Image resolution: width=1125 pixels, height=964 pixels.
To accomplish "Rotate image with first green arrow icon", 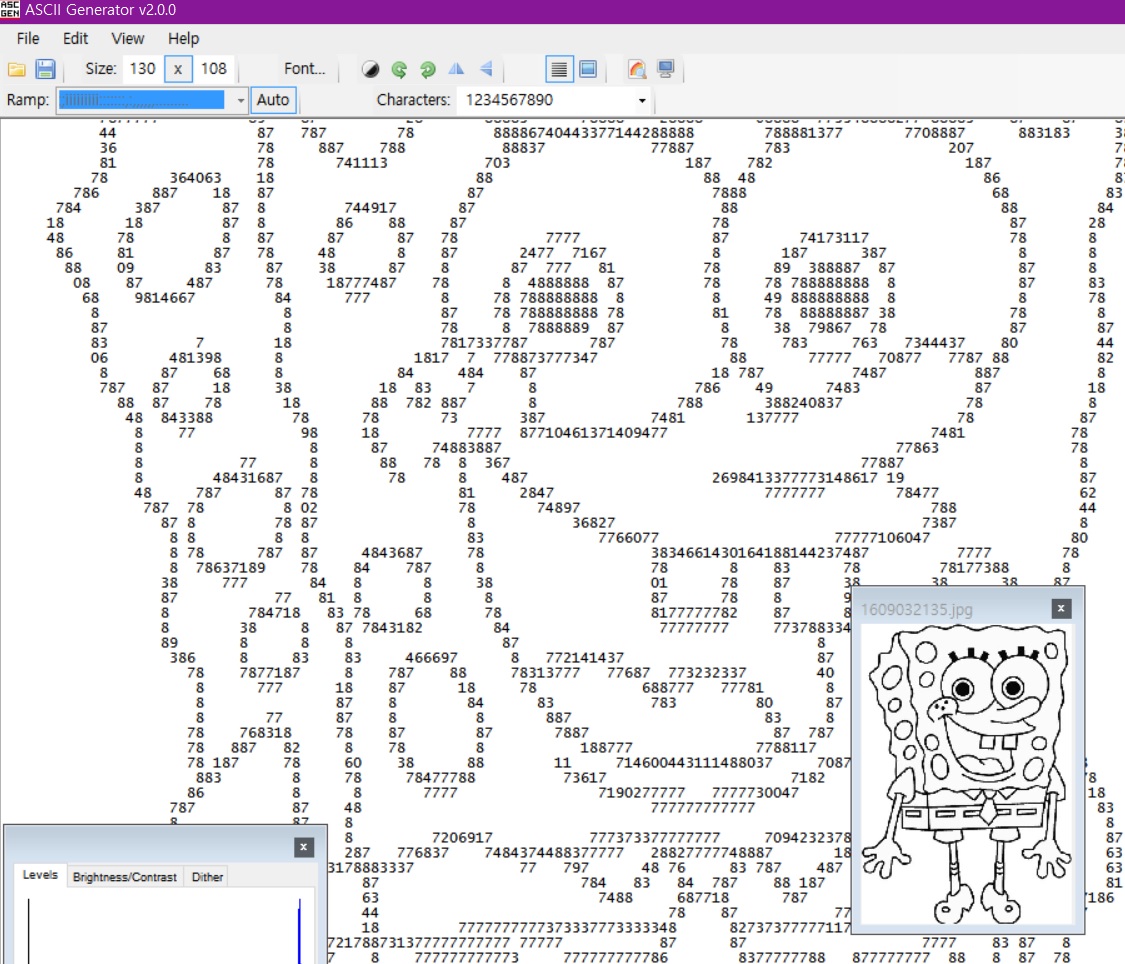I will pyautogui.click(x=399, y=69).
